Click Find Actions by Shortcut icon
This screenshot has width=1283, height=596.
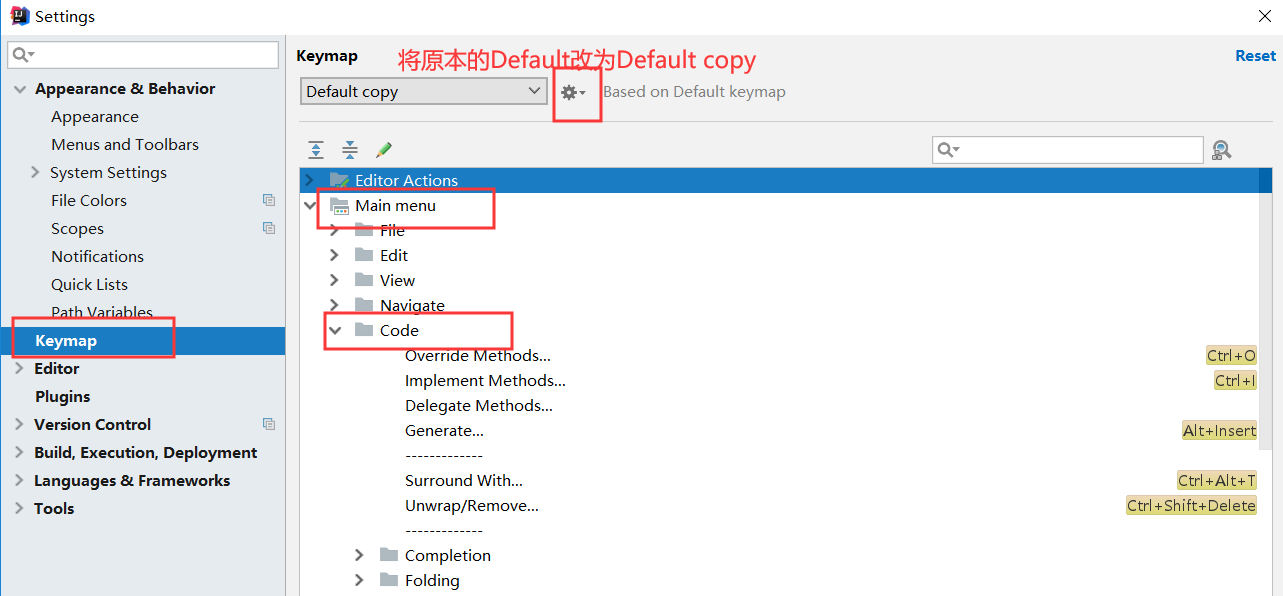click(x=1221, y=150)
